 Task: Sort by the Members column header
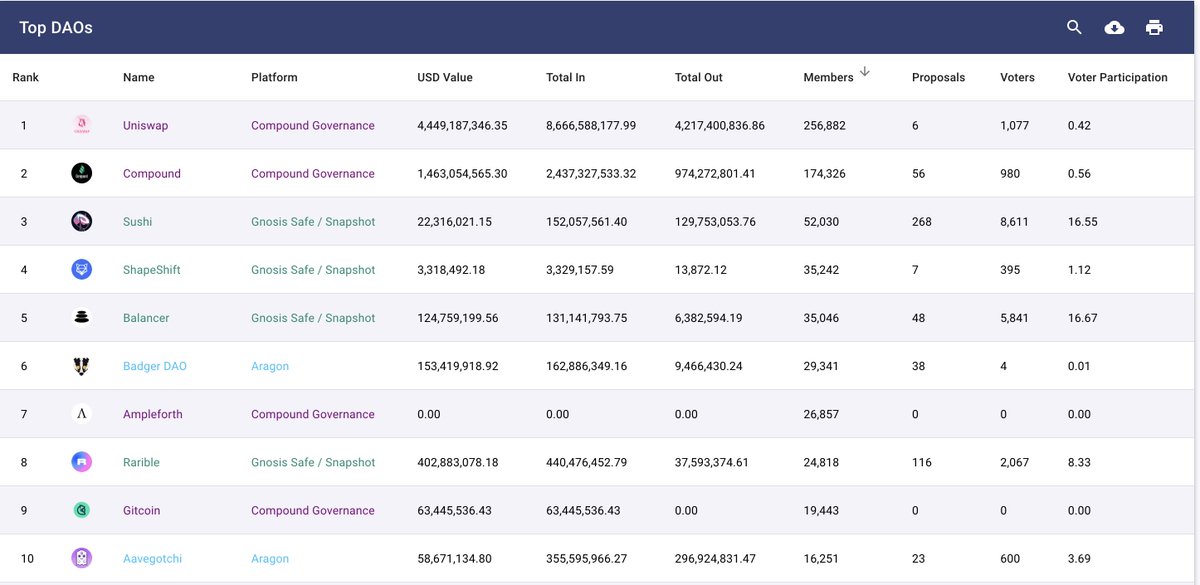pos(828,77)
